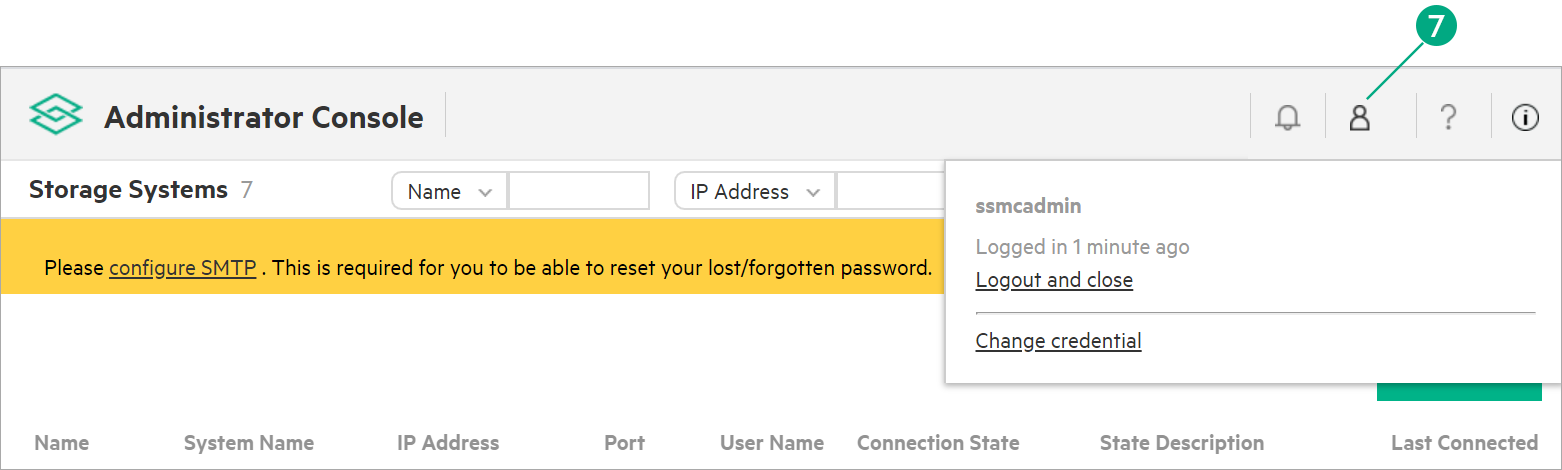Image resolution: width=1562 pixels, height=470 pixels.
Task: Follow the configure SMTP link
Action: (x=183, y=268)
